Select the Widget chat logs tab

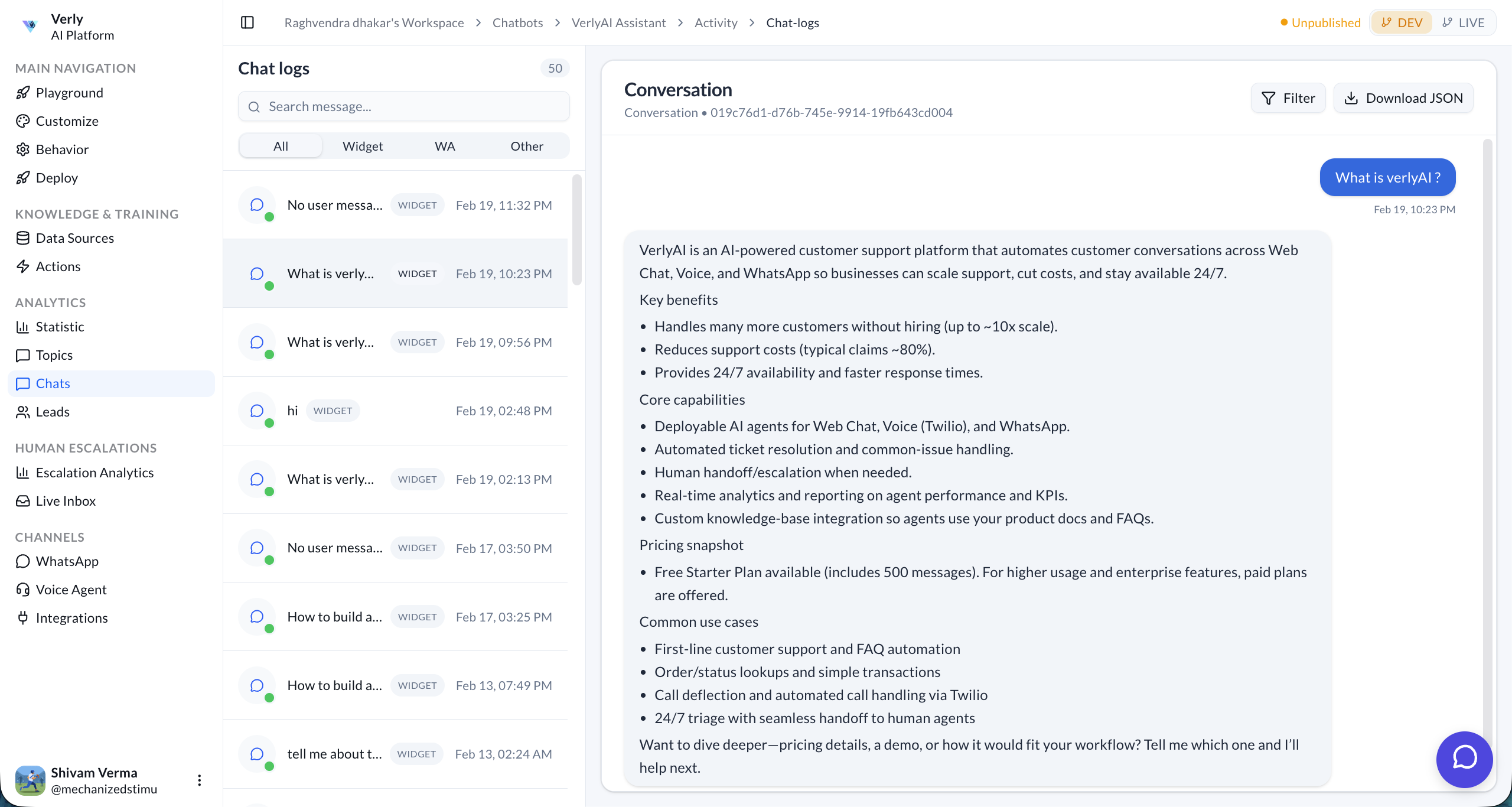pos(363,146)
